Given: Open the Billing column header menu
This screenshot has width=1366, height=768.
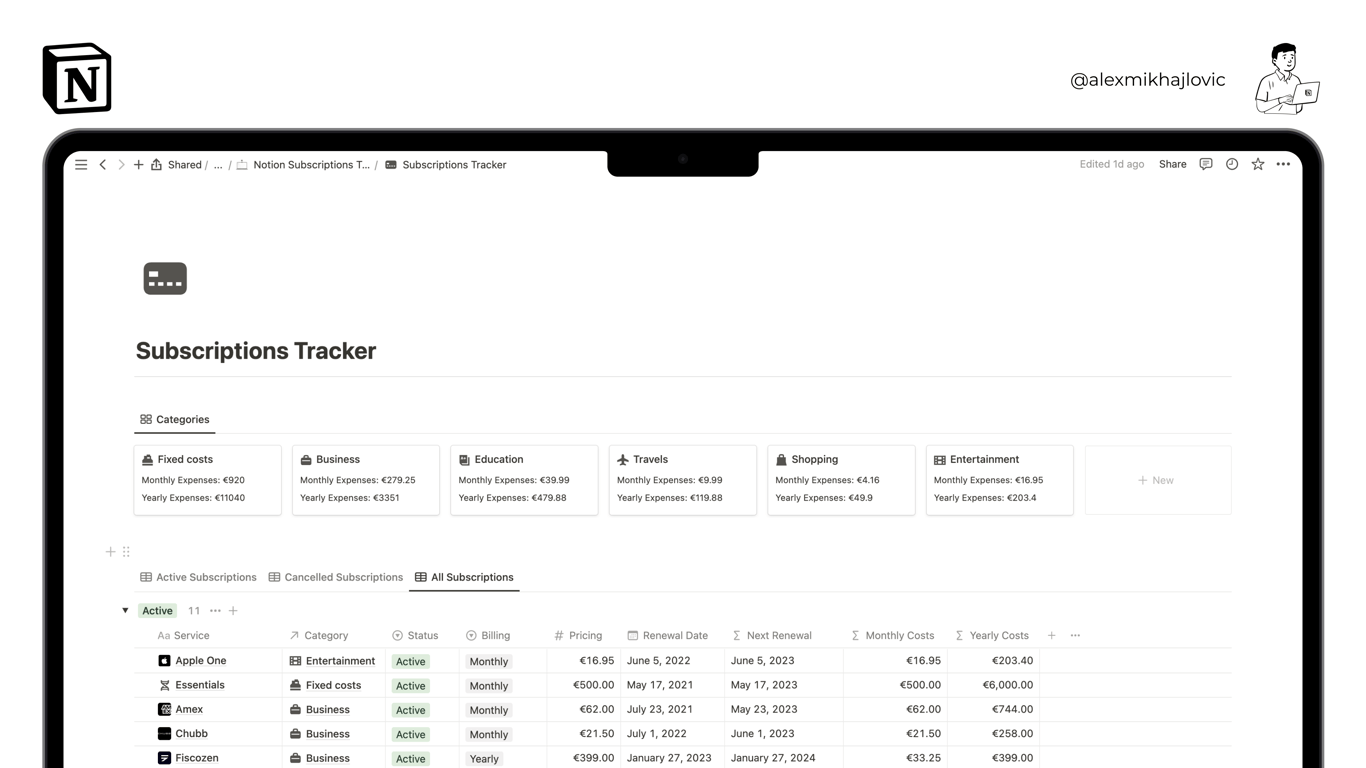Looking at the screenshot, I should 488,635.
